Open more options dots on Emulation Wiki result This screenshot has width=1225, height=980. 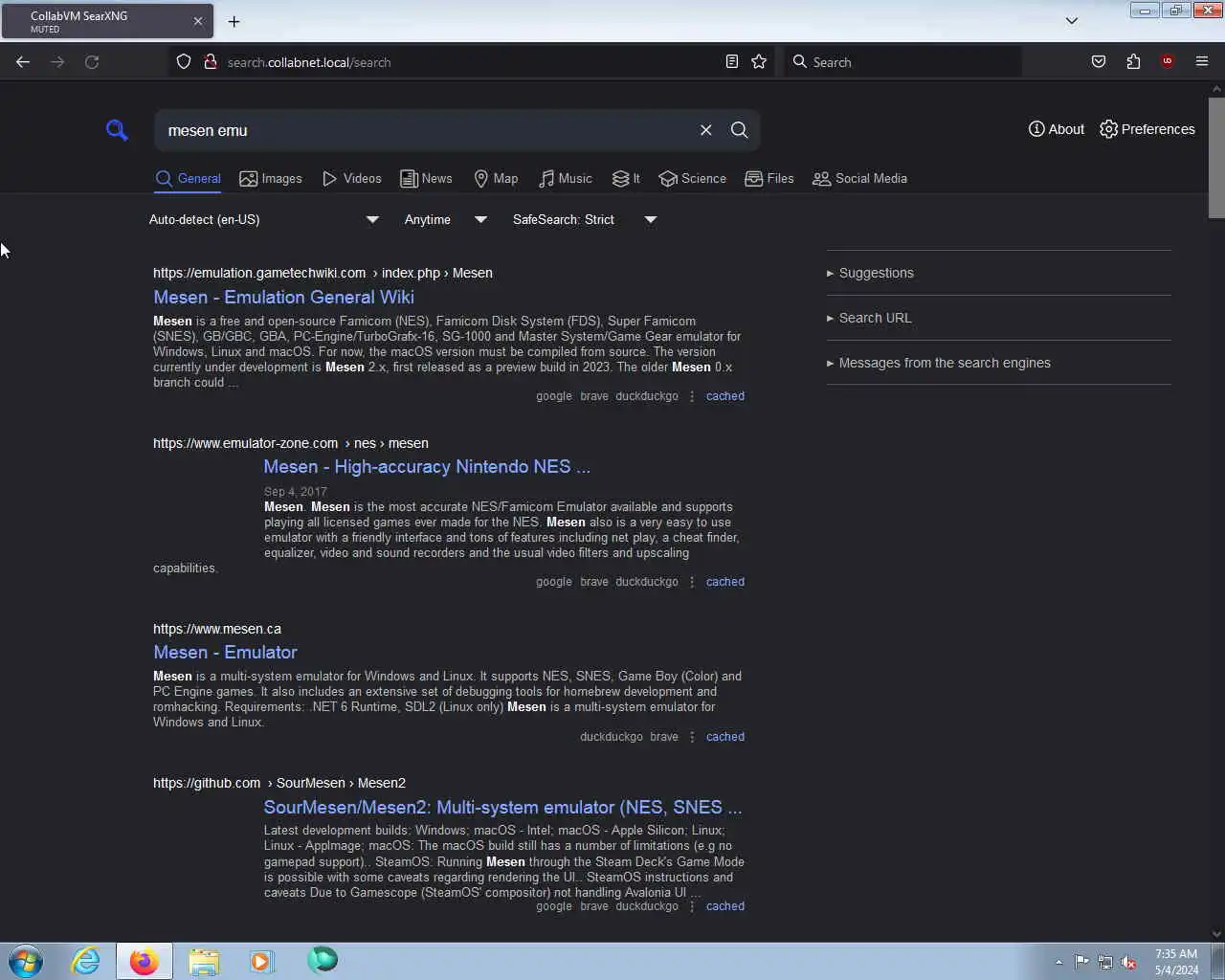(692, 396)
